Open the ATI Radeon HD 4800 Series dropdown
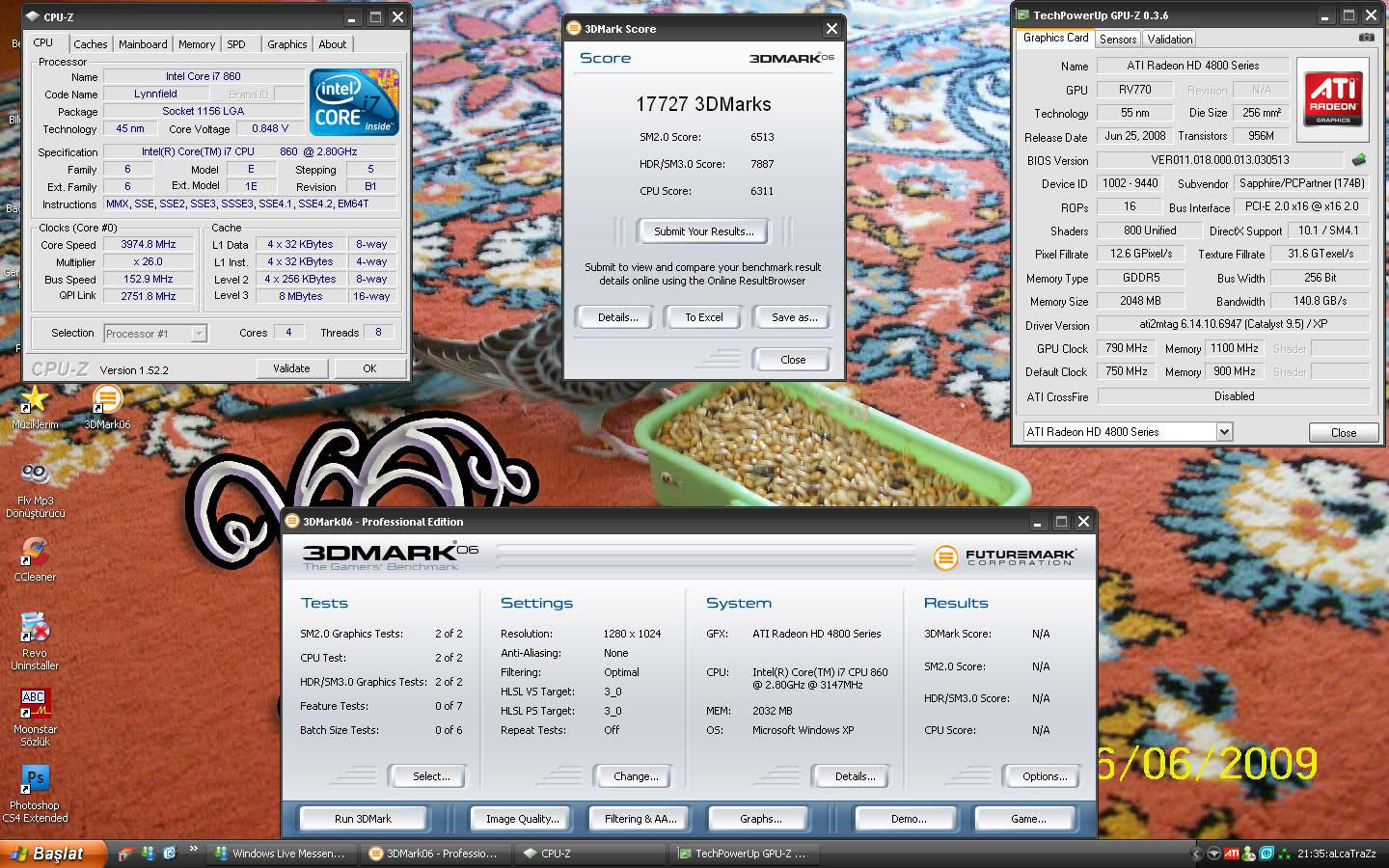This screenshot has width=1389, height=868. [1224, 431]
